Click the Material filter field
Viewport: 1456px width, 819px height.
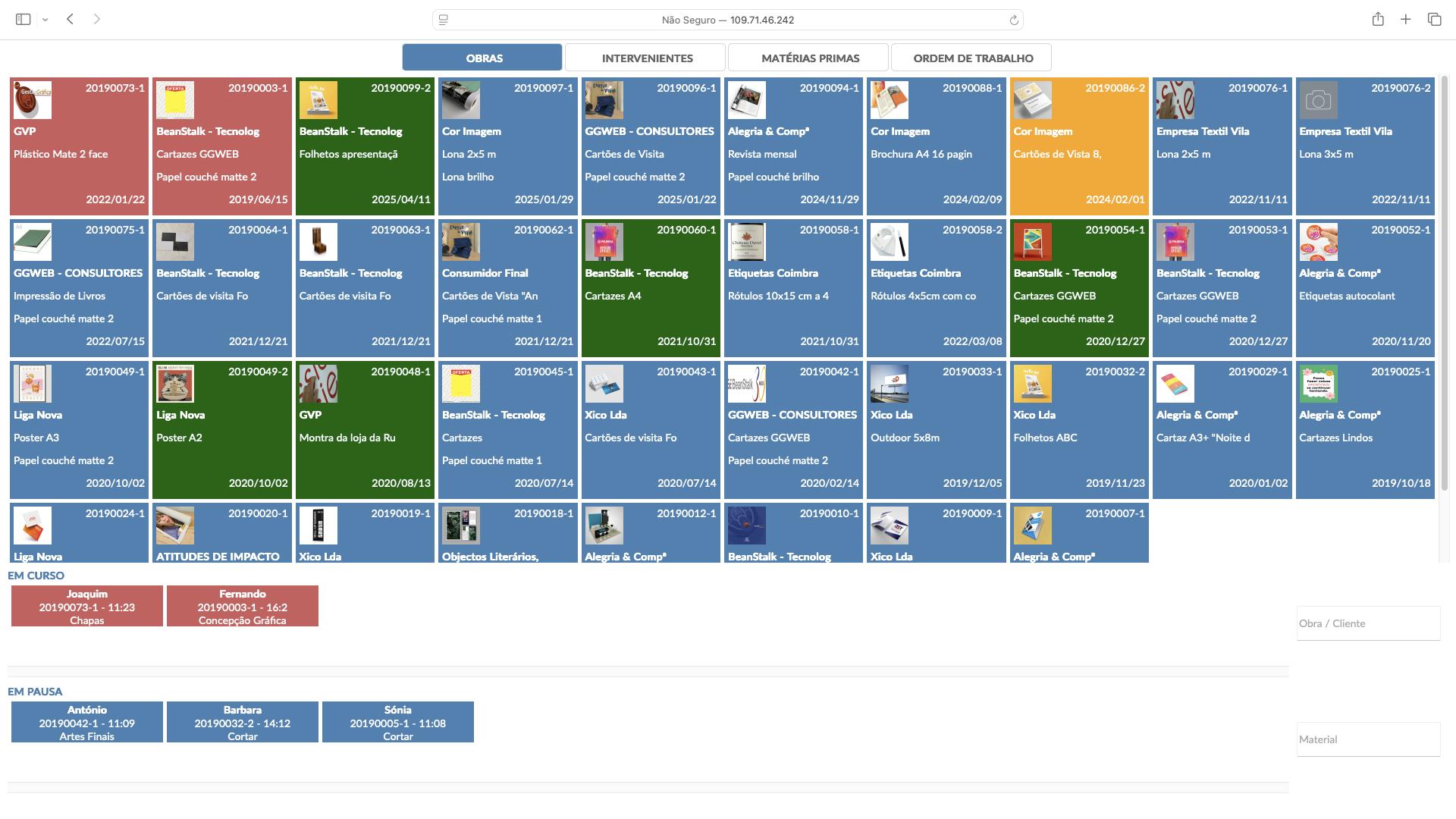pos(1367,739)
